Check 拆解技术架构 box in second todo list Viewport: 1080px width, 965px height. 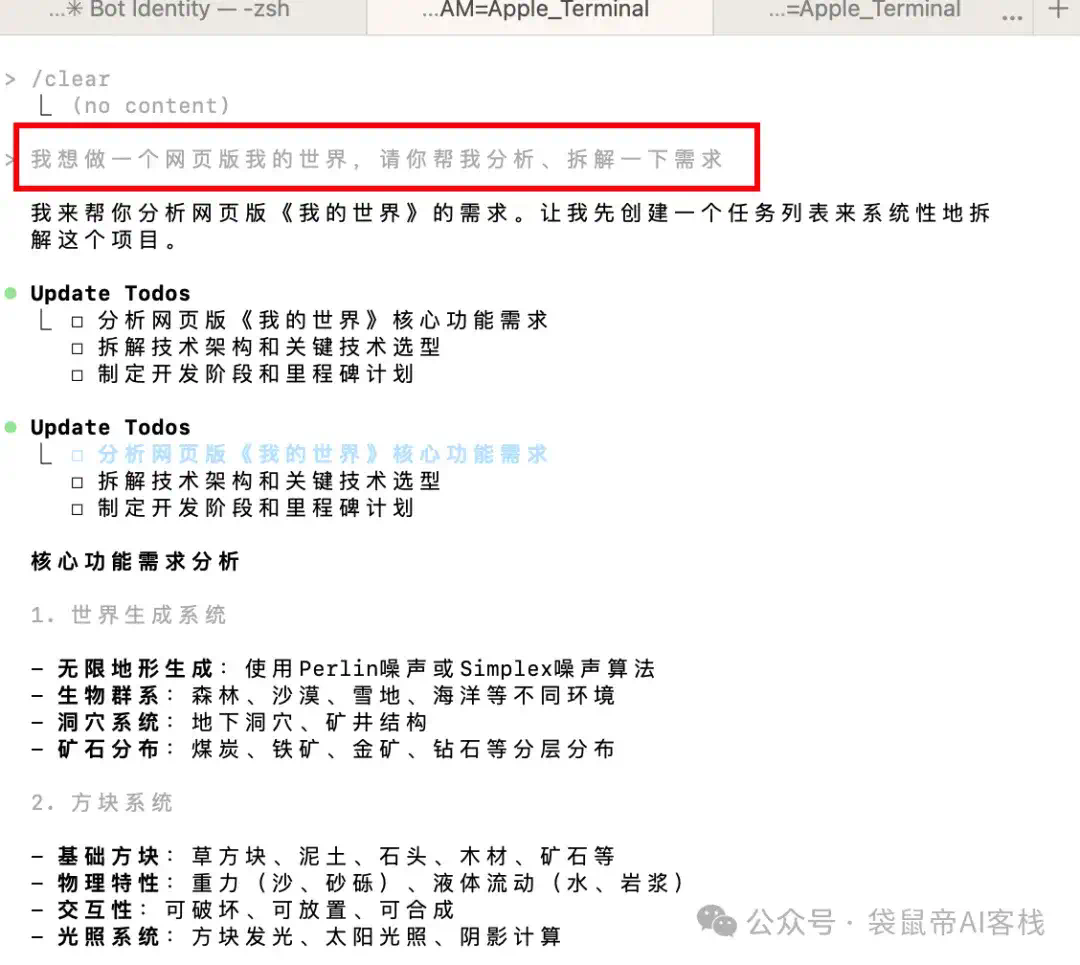[x=77, y=483]
